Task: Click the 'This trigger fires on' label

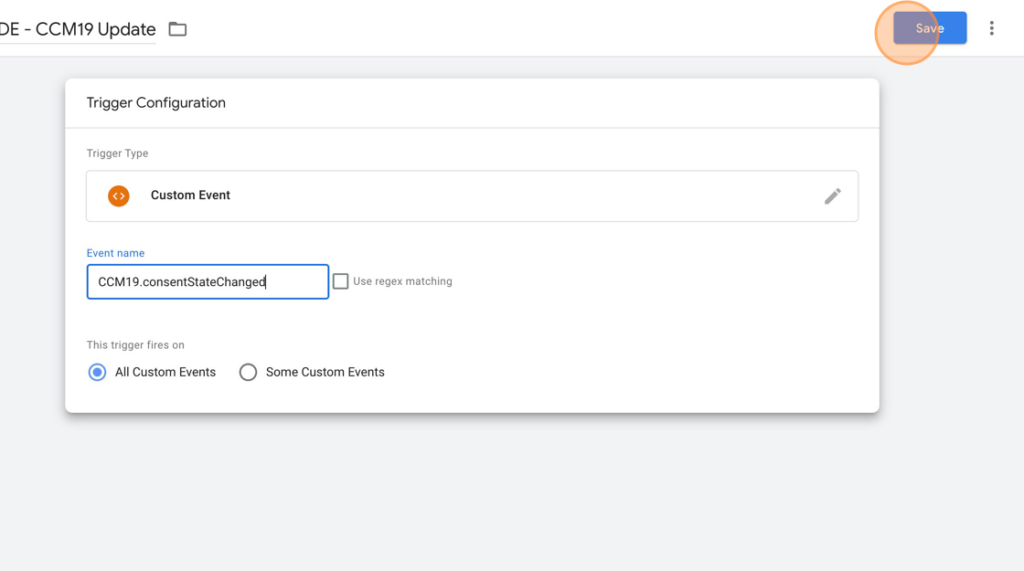Action: point(135,345)
